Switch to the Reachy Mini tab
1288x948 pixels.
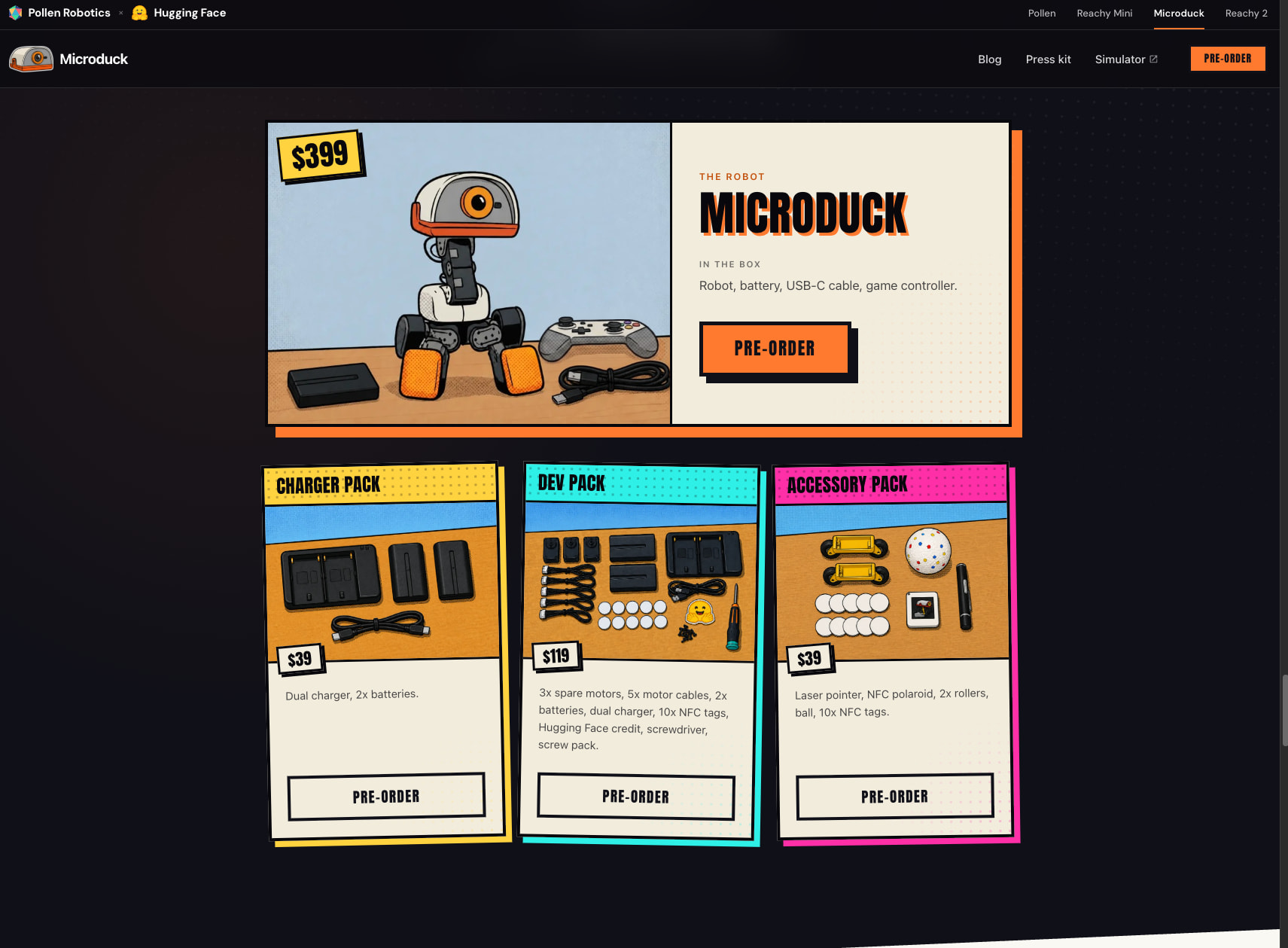[x=1104, y=14]
